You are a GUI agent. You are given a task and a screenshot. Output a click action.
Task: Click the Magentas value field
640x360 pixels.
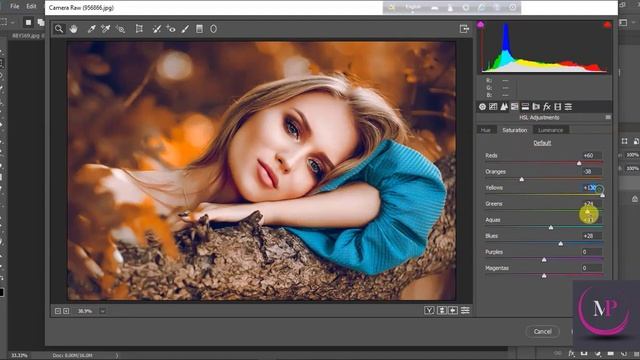(x=591, y=268)
